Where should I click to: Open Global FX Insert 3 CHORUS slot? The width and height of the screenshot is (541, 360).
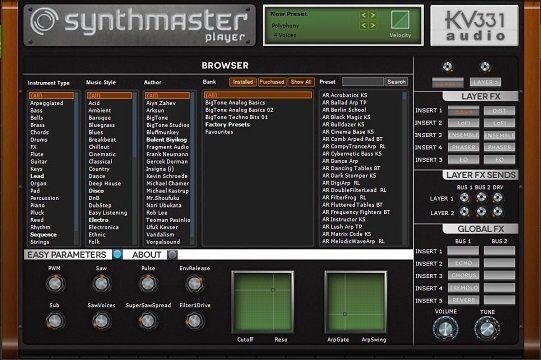coord(463,275)
